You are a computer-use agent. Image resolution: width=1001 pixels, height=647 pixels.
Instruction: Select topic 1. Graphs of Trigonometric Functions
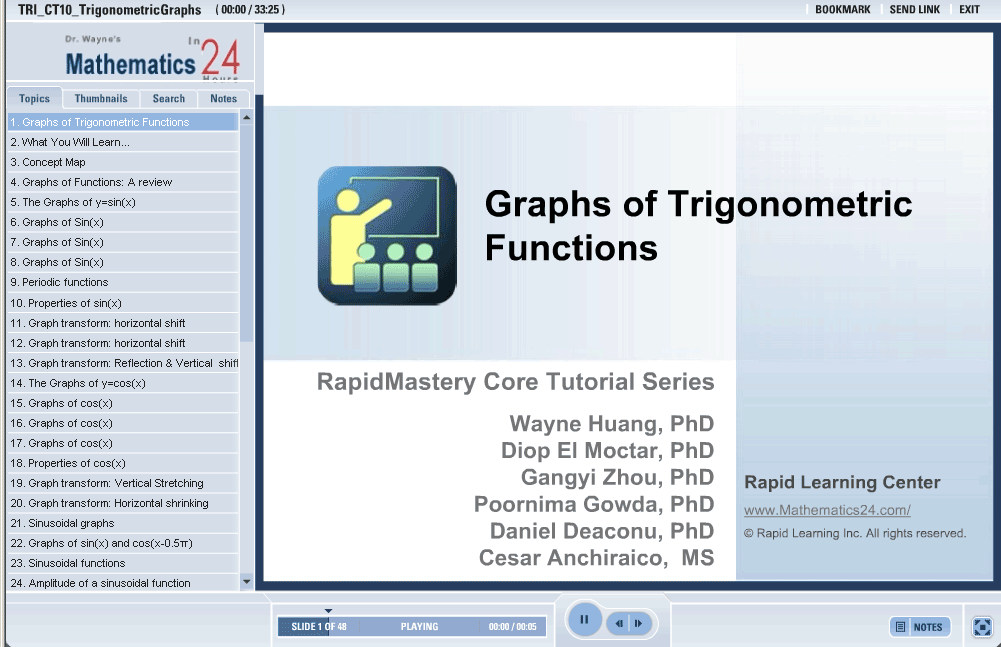(x=123, y=122)
